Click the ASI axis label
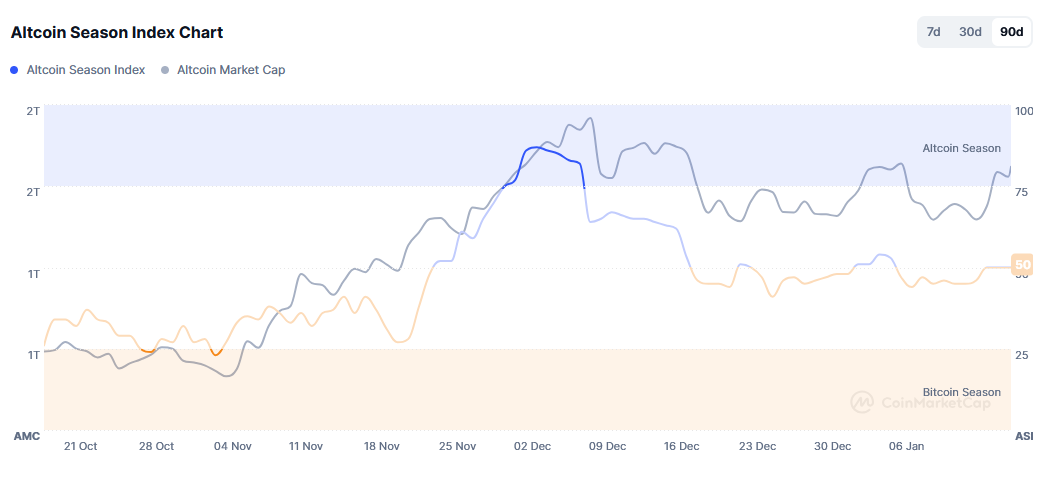 point(1024,436)
